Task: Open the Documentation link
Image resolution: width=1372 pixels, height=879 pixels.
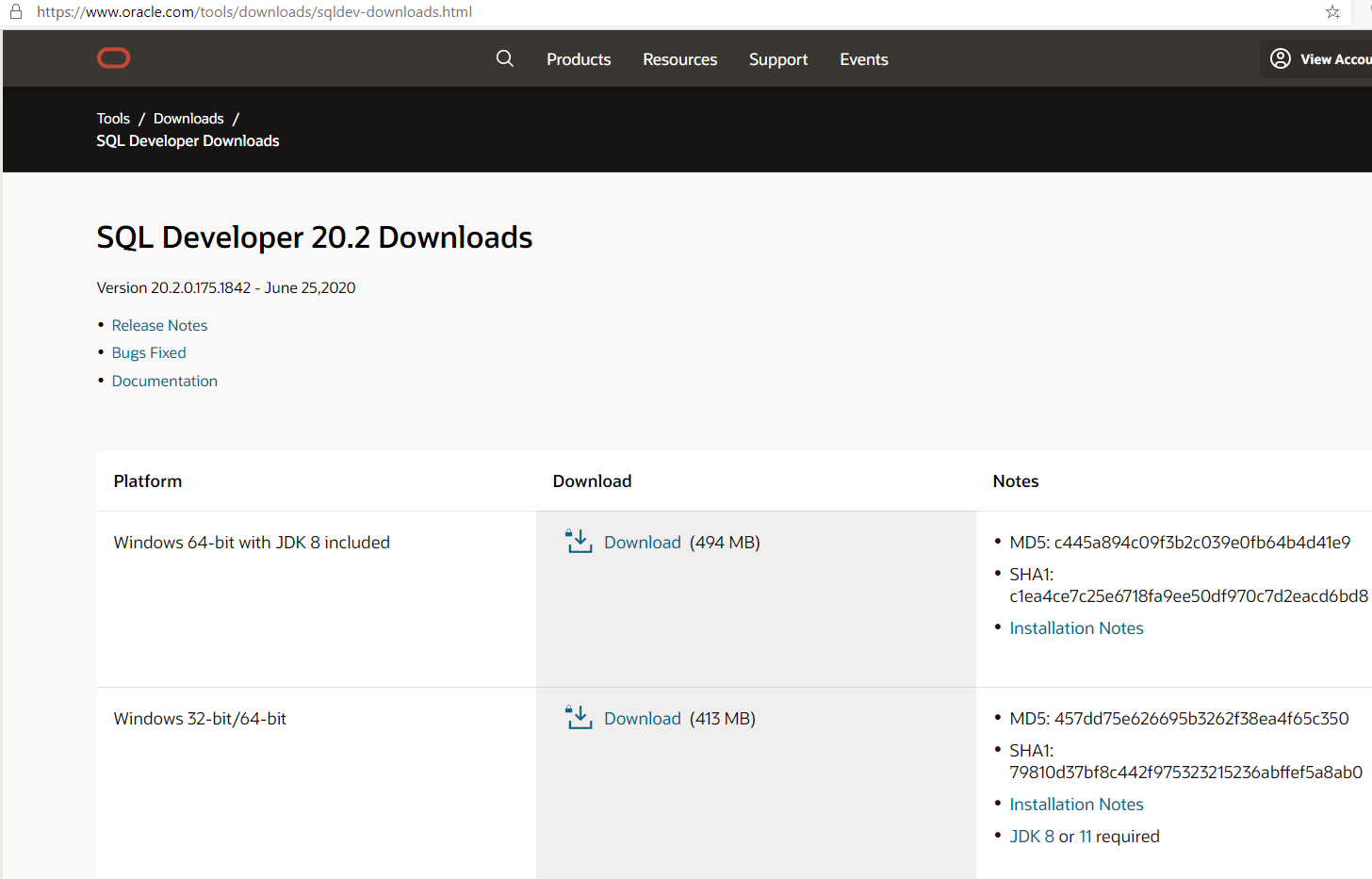Action: (164, 381)
